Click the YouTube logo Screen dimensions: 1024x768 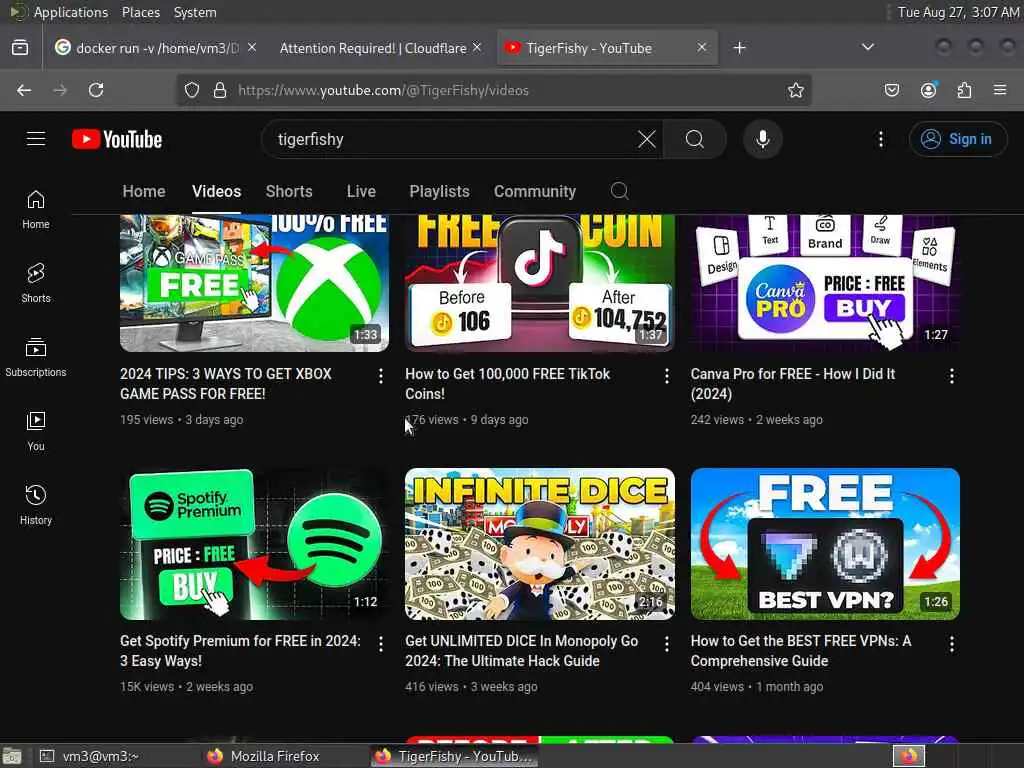pos(117,139)
